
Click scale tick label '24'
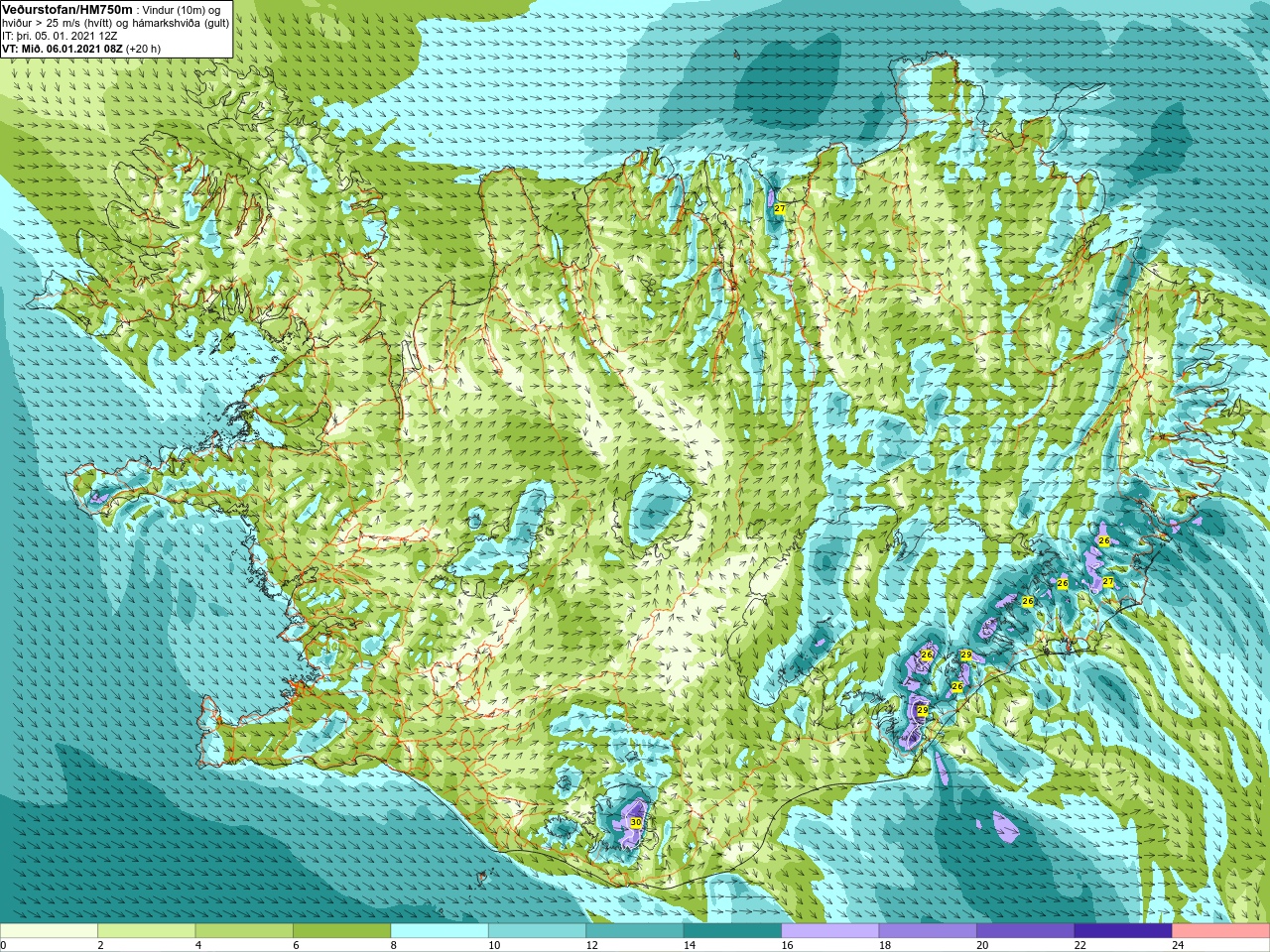(x=1179, y=945)
